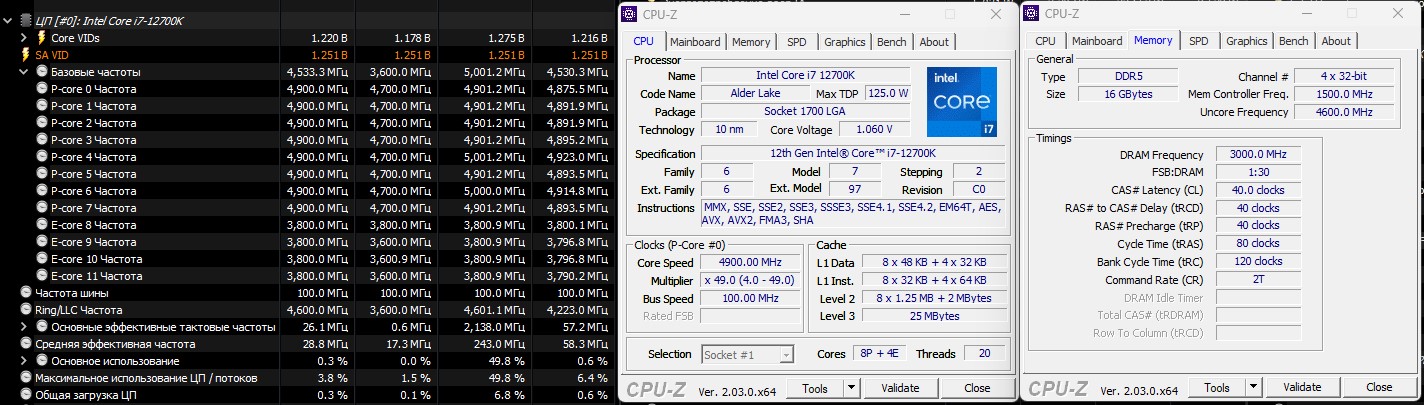Image resolution: width=1424 pixels, height=405 pixels.
Task: Open SPD tab in Processor CPU-Z window
Action: 797,42
